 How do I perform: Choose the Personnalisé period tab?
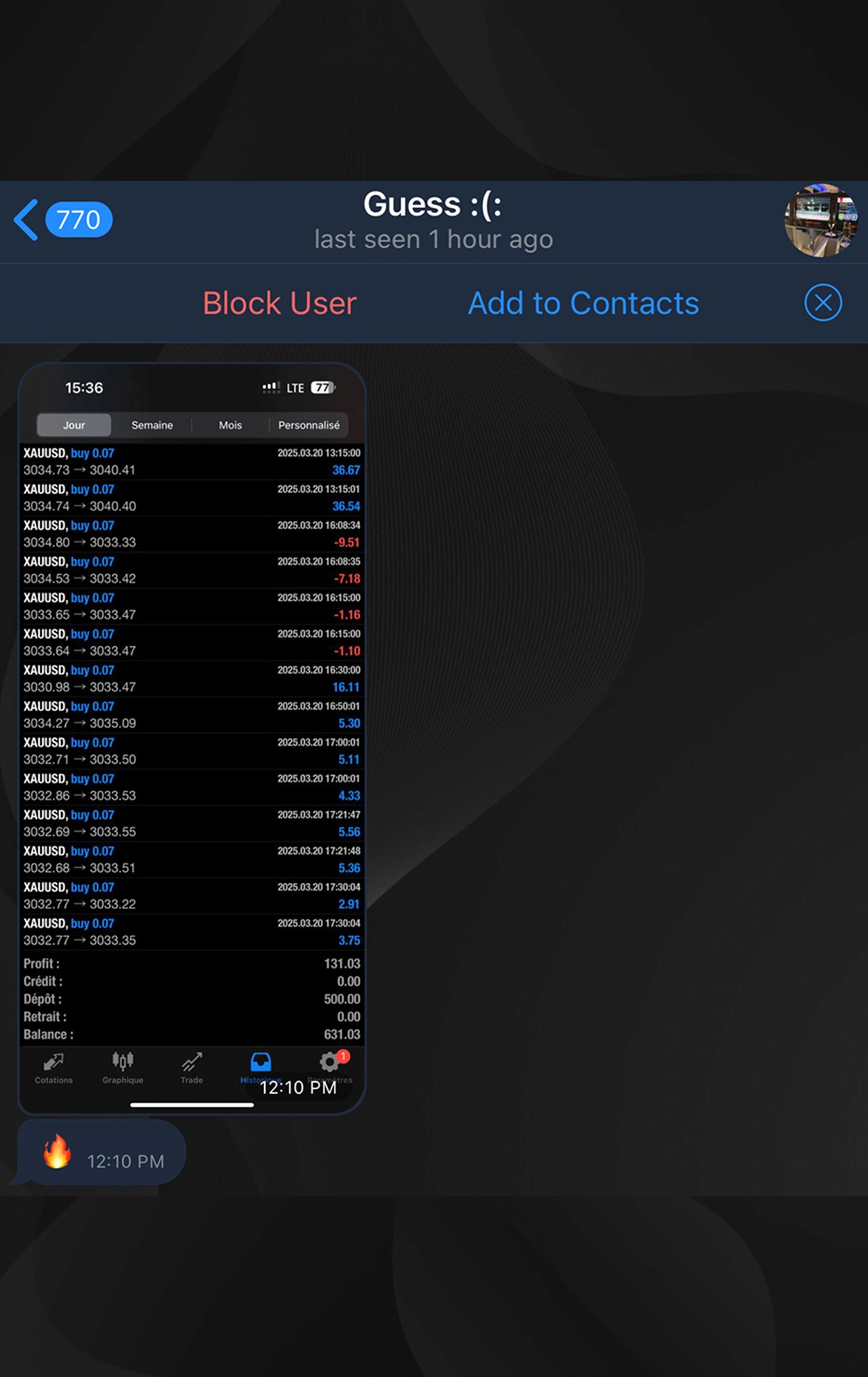click(x=309, y=425)
